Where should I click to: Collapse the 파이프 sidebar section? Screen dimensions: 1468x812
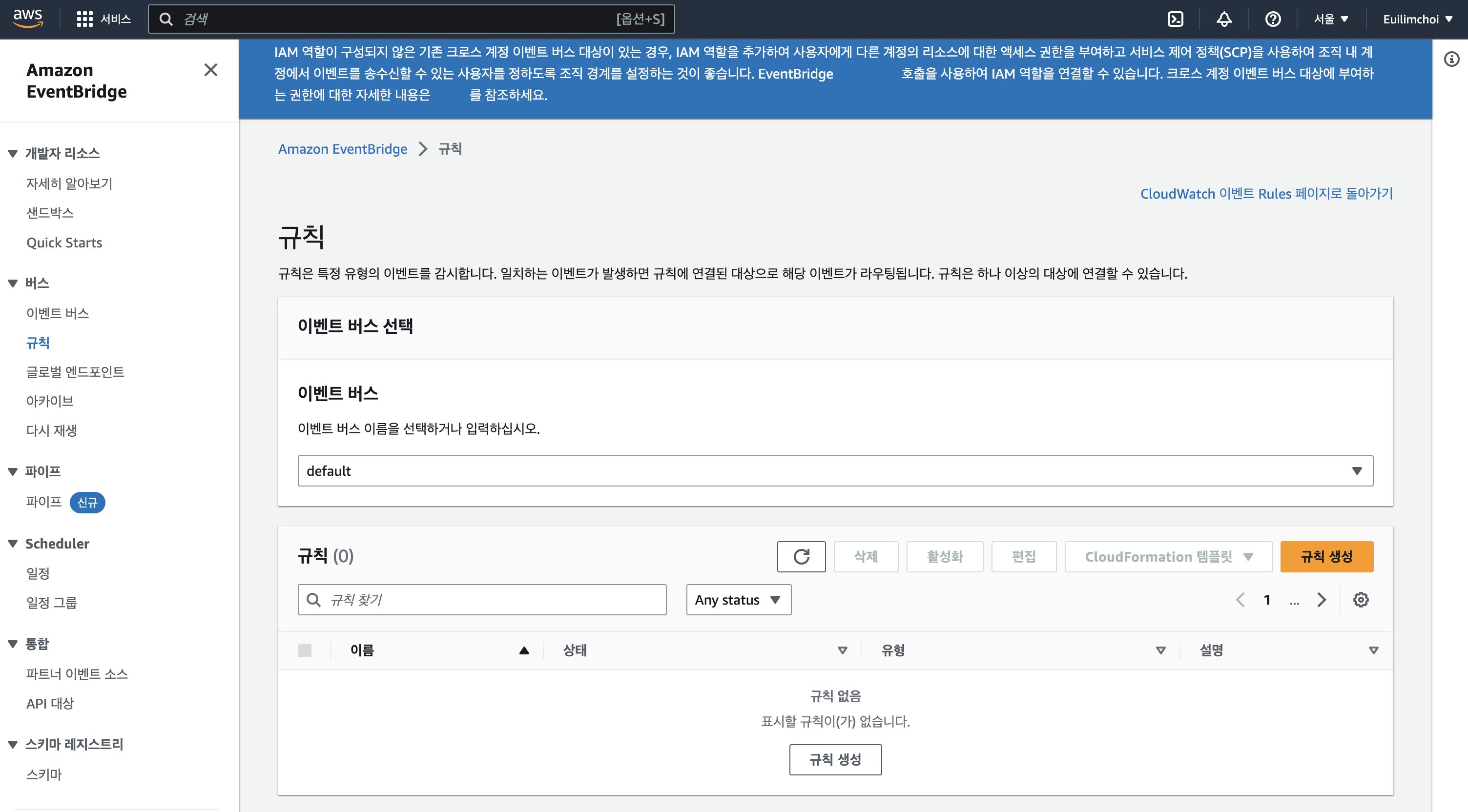click(13, 471)
